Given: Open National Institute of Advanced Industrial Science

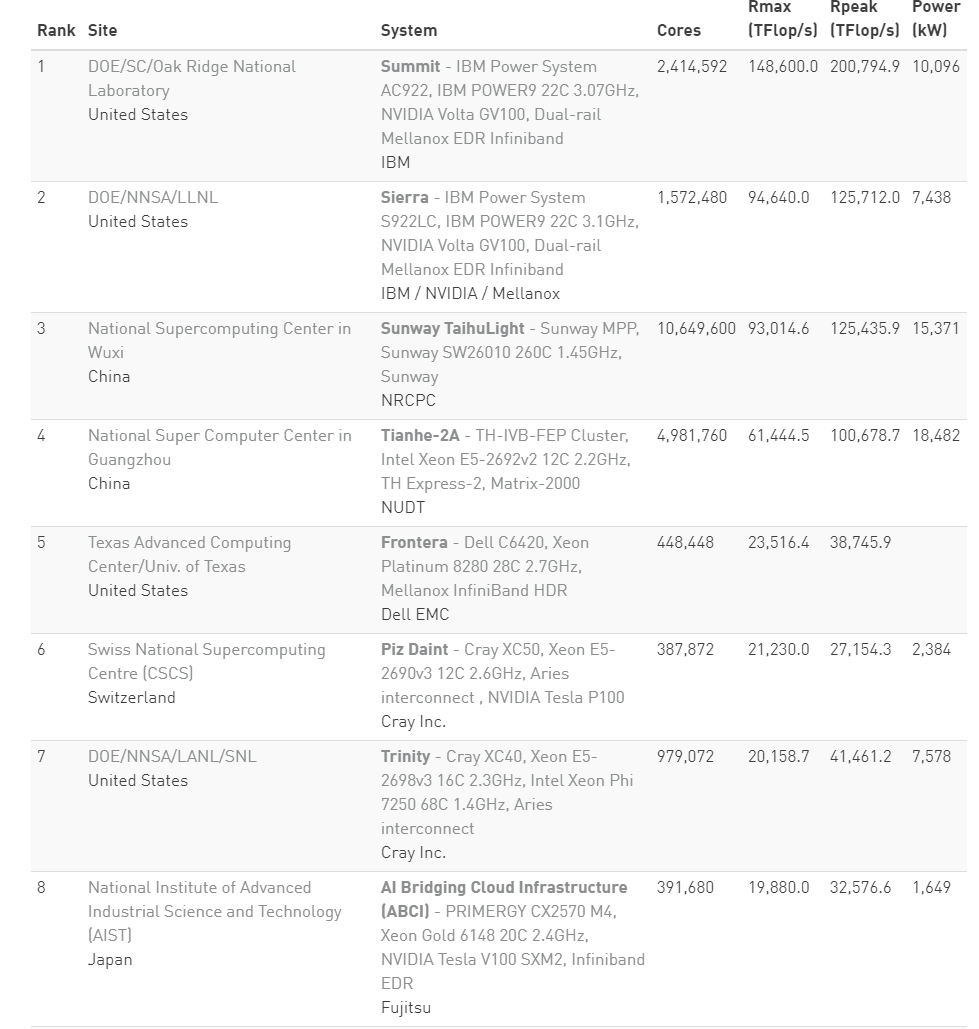Looking at the screenshot, I should (215, 911).
